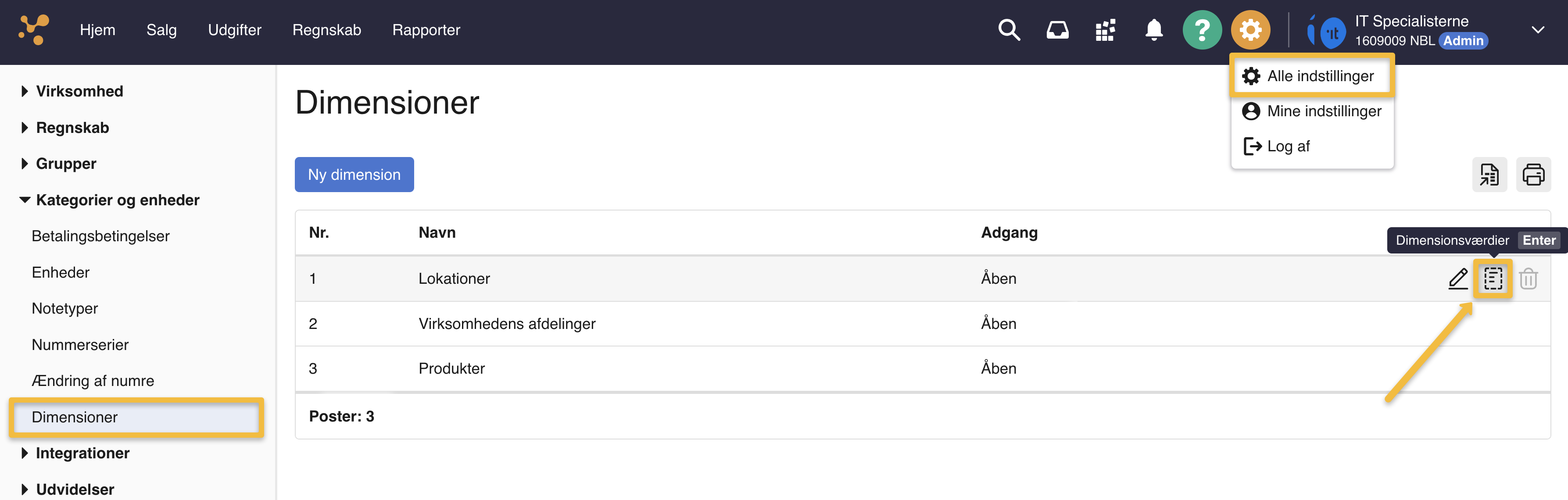The image size is (1568, 500).
Task: Click the print icon
Action: click(1533, 175)
